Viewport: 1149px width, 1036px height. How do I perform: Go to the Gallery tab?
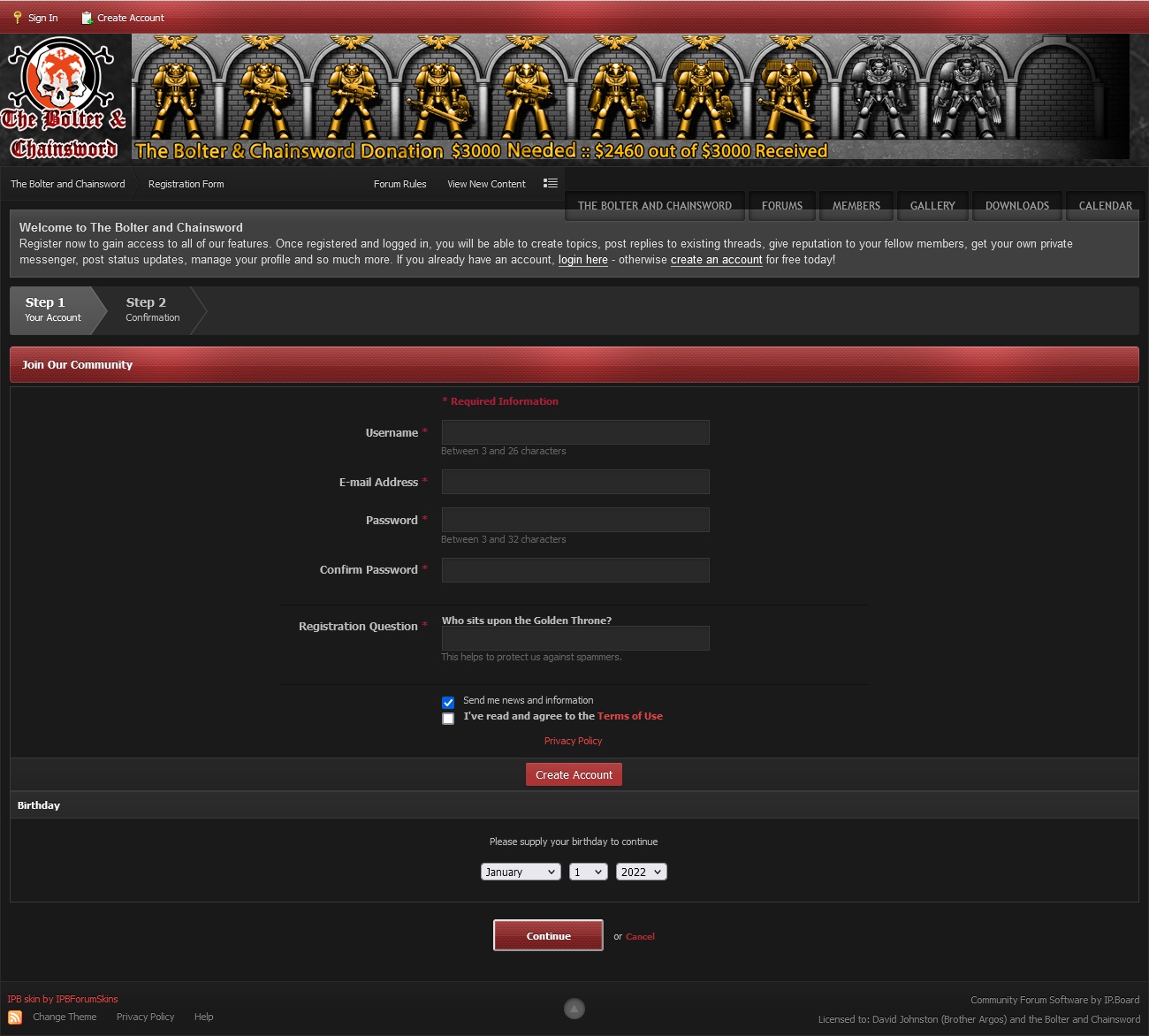click(932, 206)
